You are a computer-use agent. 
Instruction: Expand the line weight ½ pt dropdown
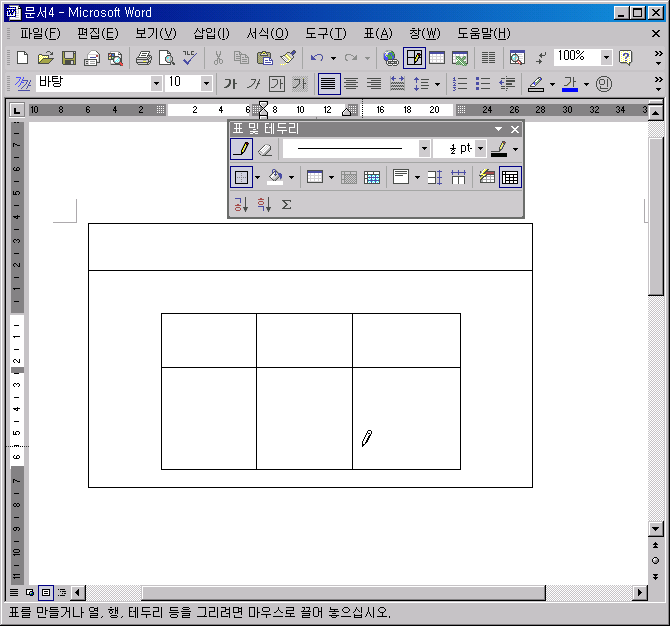click(x=480, y=149)
